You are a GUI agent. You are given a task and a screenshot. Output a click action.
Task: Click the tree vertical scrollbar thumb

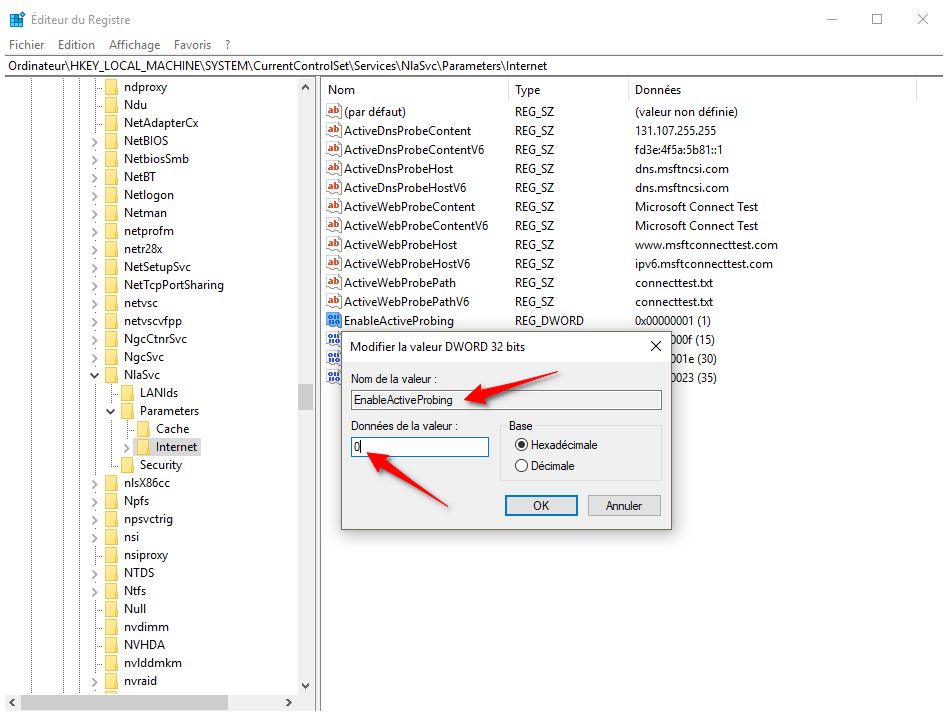click(x=305, y=397)
